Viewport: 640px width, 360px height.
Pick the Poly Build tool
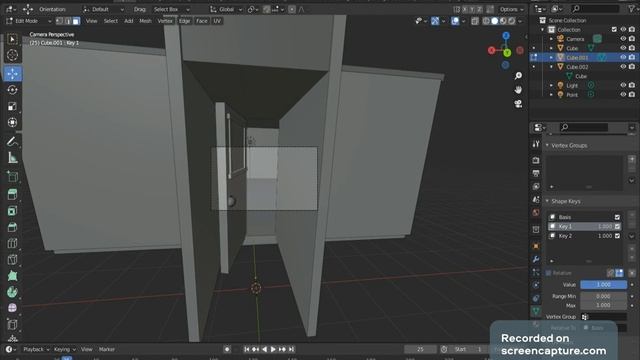pyautogui.click(x=12, y=276)
